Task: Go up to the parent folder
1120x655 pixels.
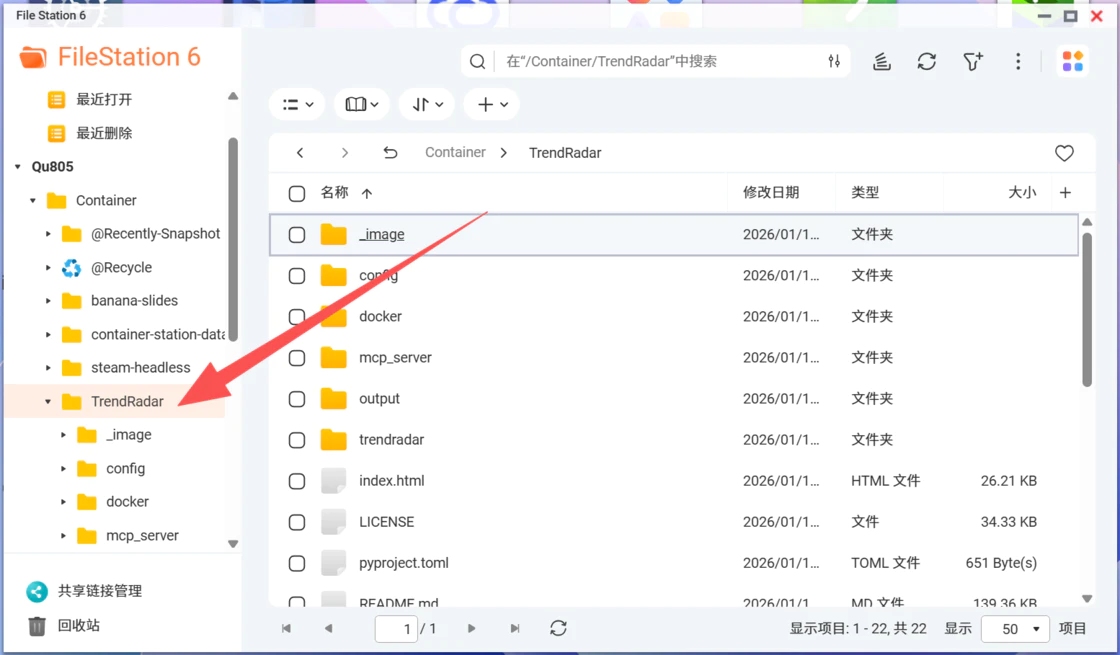Action: [x=390, y=153]
